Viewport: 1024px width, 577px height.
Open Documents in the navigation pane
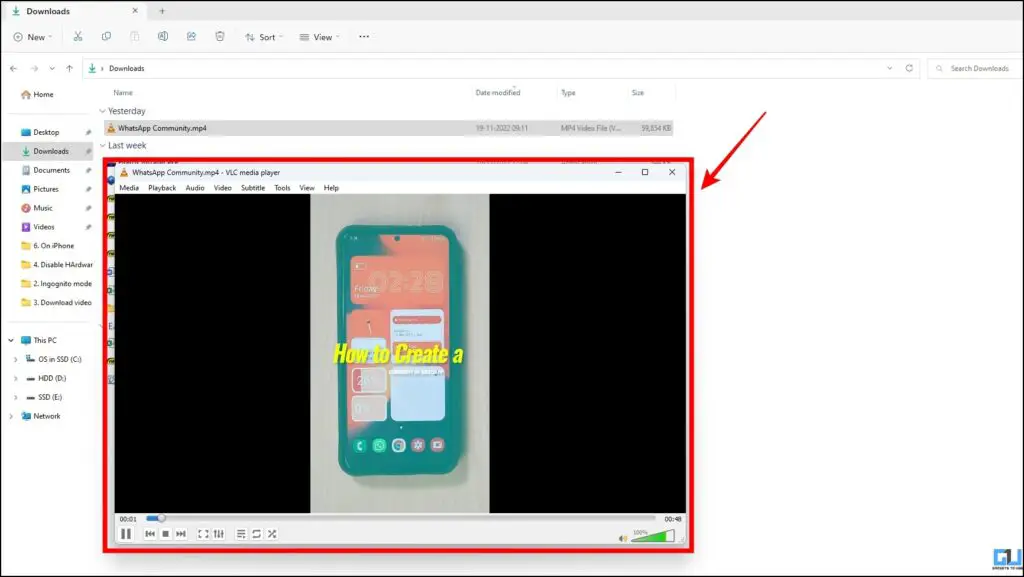(x=46, y=170)
